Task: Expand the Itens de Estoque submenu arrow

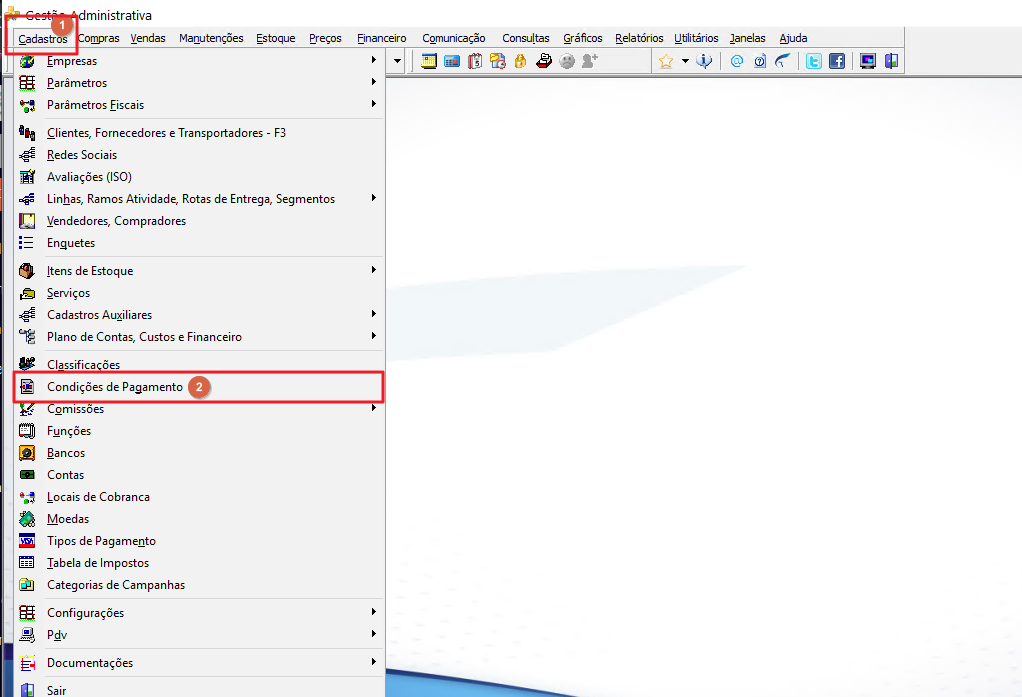Action: point(373,270)
